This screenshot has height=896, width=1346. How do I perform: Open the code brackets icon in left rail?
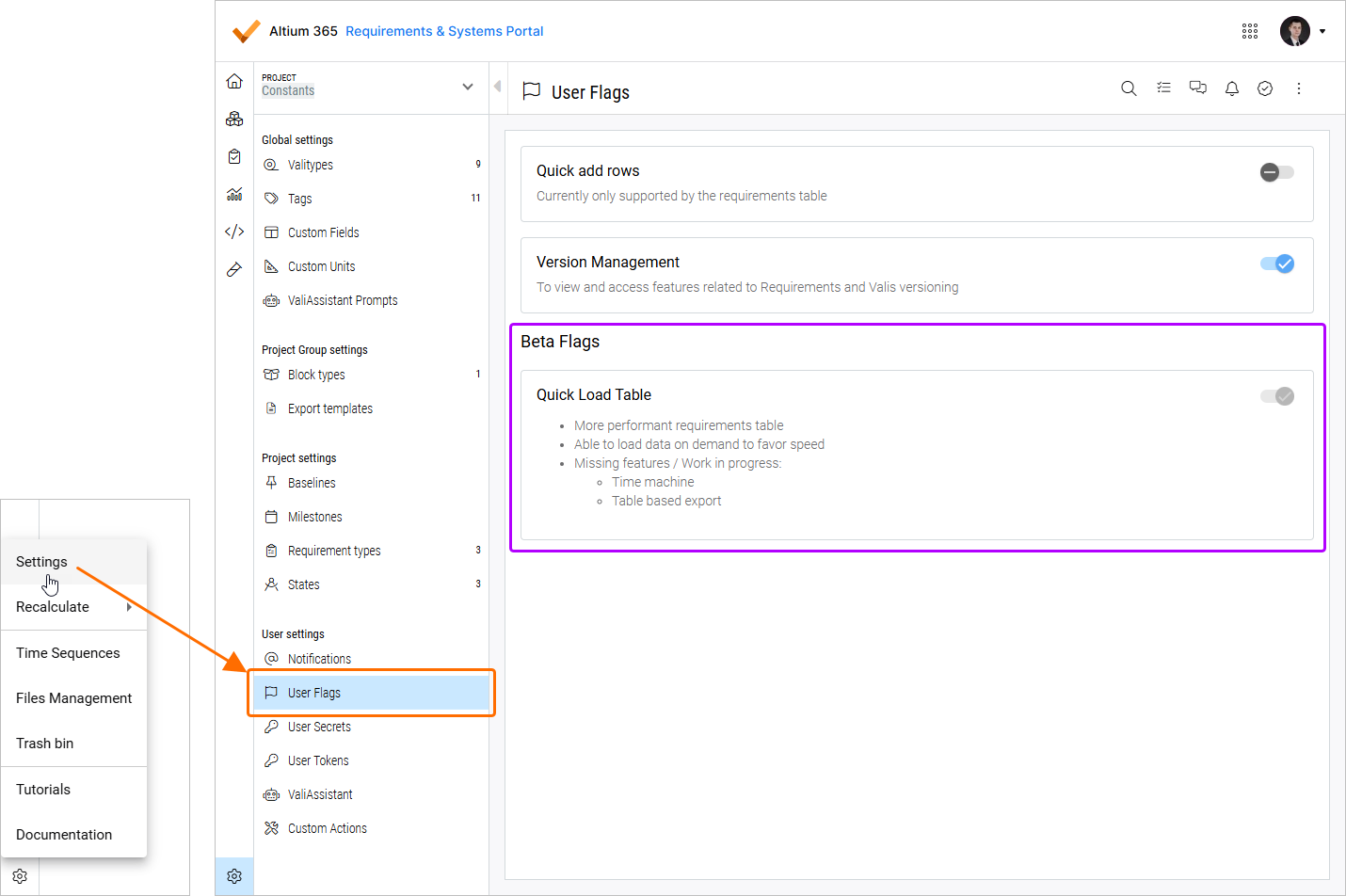(x=234, y=232)
